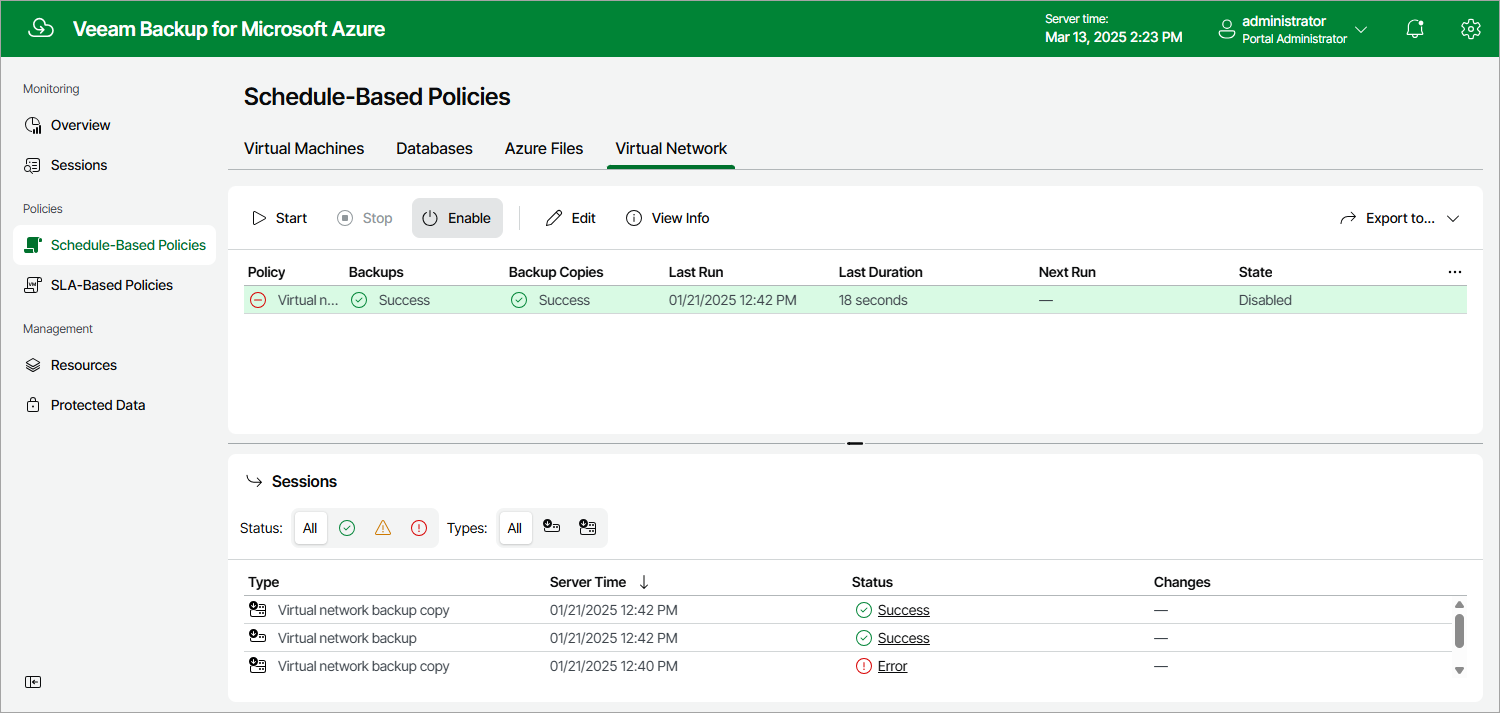Click the Error row status icon
Image resolution: width=1500 pixels, height=713 pixels.
[864, 666]
